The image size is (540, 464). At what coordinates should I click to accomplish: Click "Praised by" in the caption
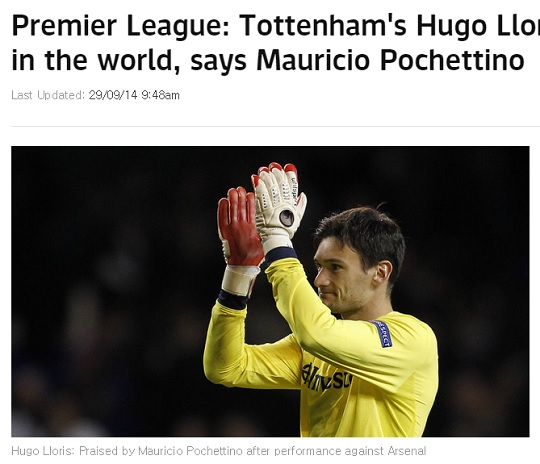(x=107, y=451)
